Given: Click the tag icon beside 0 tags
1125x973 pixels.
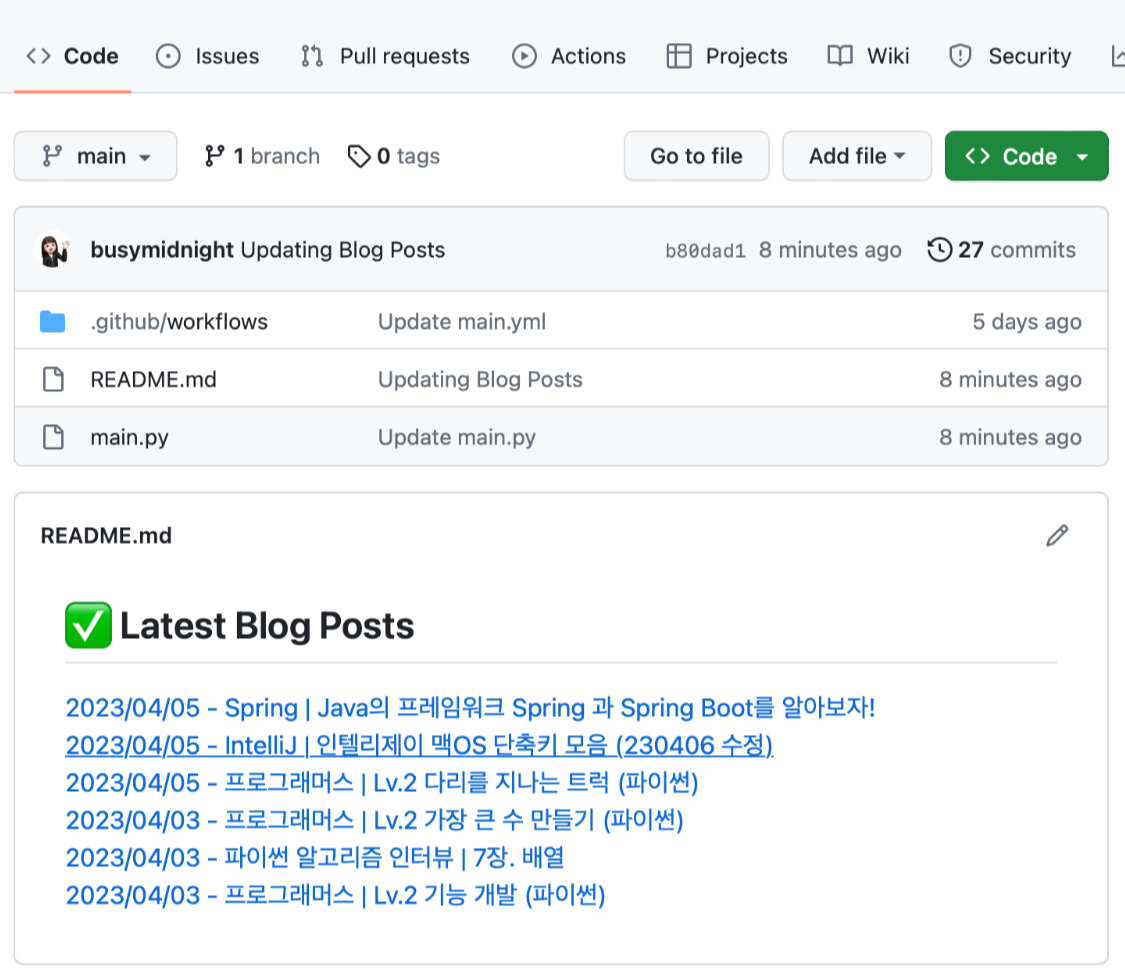Looking at the screenshot, I should point(359,156).
